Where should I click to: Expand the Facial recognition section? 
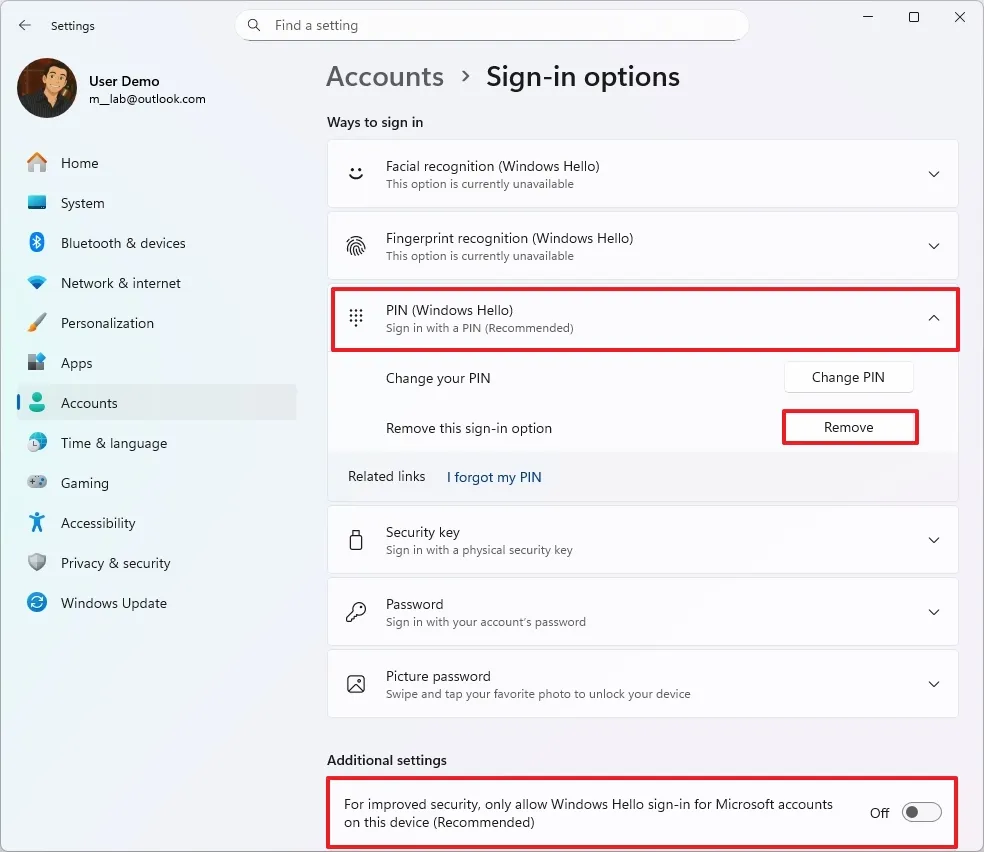click(933, 174)
